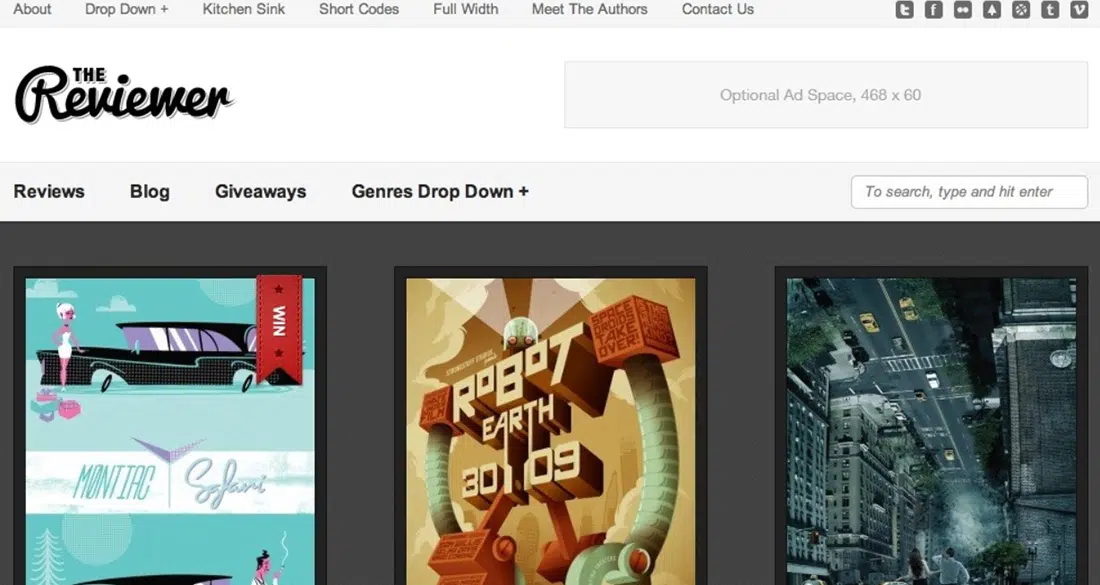Viewport: 1100px width, 585px height.
Task: Go to the Blog page
Action: [x=149, y=191]
